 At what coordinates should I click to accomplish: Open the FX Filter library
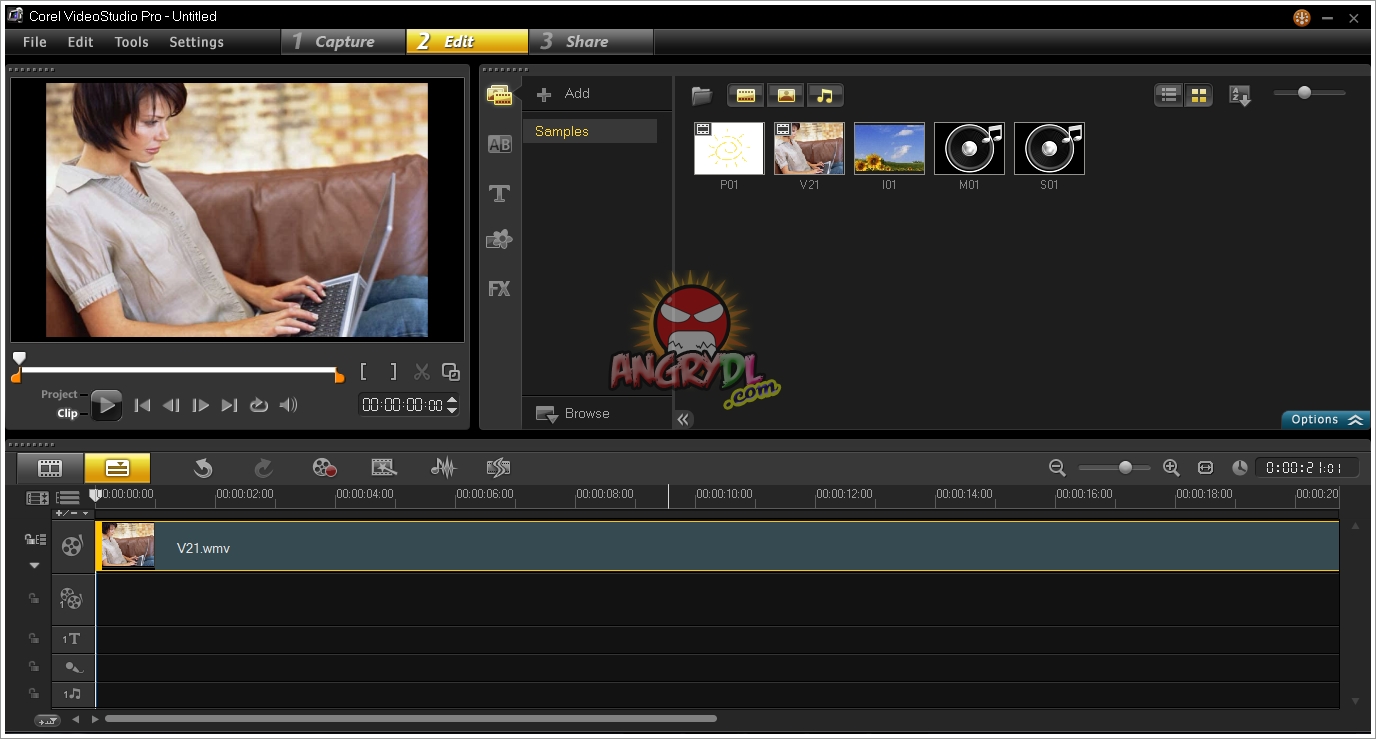click(x=499, y=289)
